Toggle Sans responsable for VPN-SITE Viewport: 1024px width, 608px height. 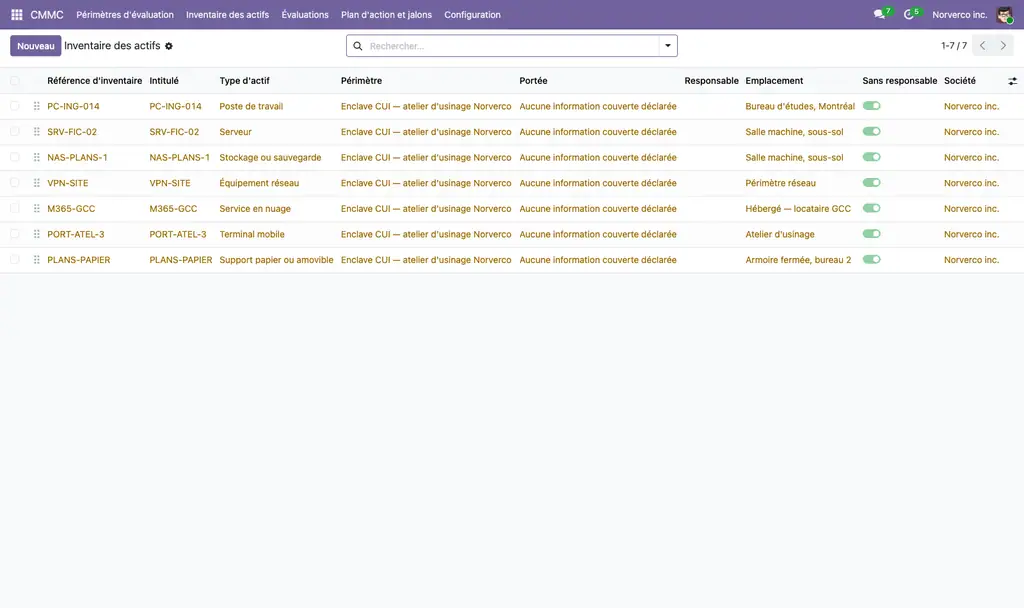871,182
